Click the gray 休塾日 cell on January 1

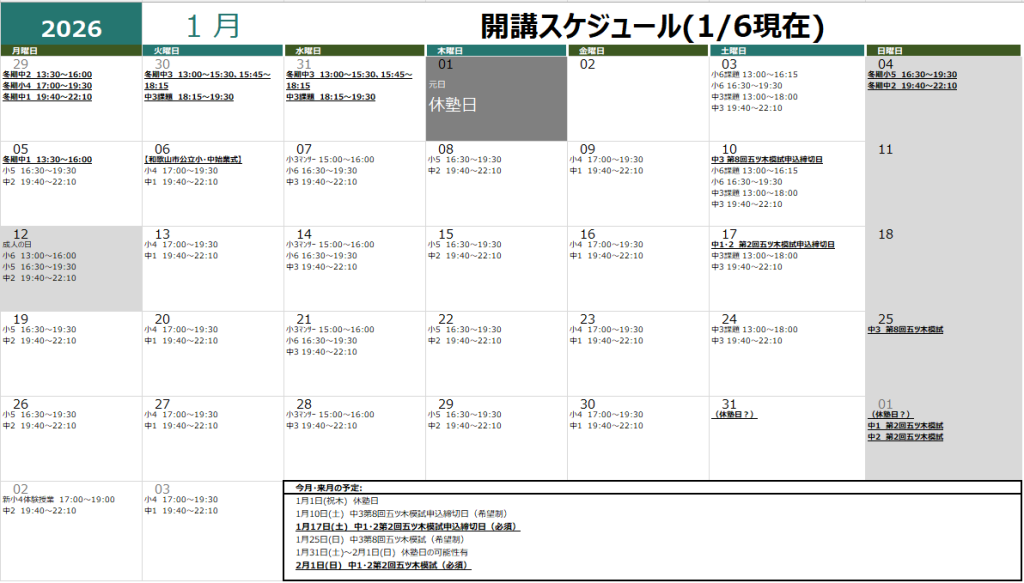(496, 103)
